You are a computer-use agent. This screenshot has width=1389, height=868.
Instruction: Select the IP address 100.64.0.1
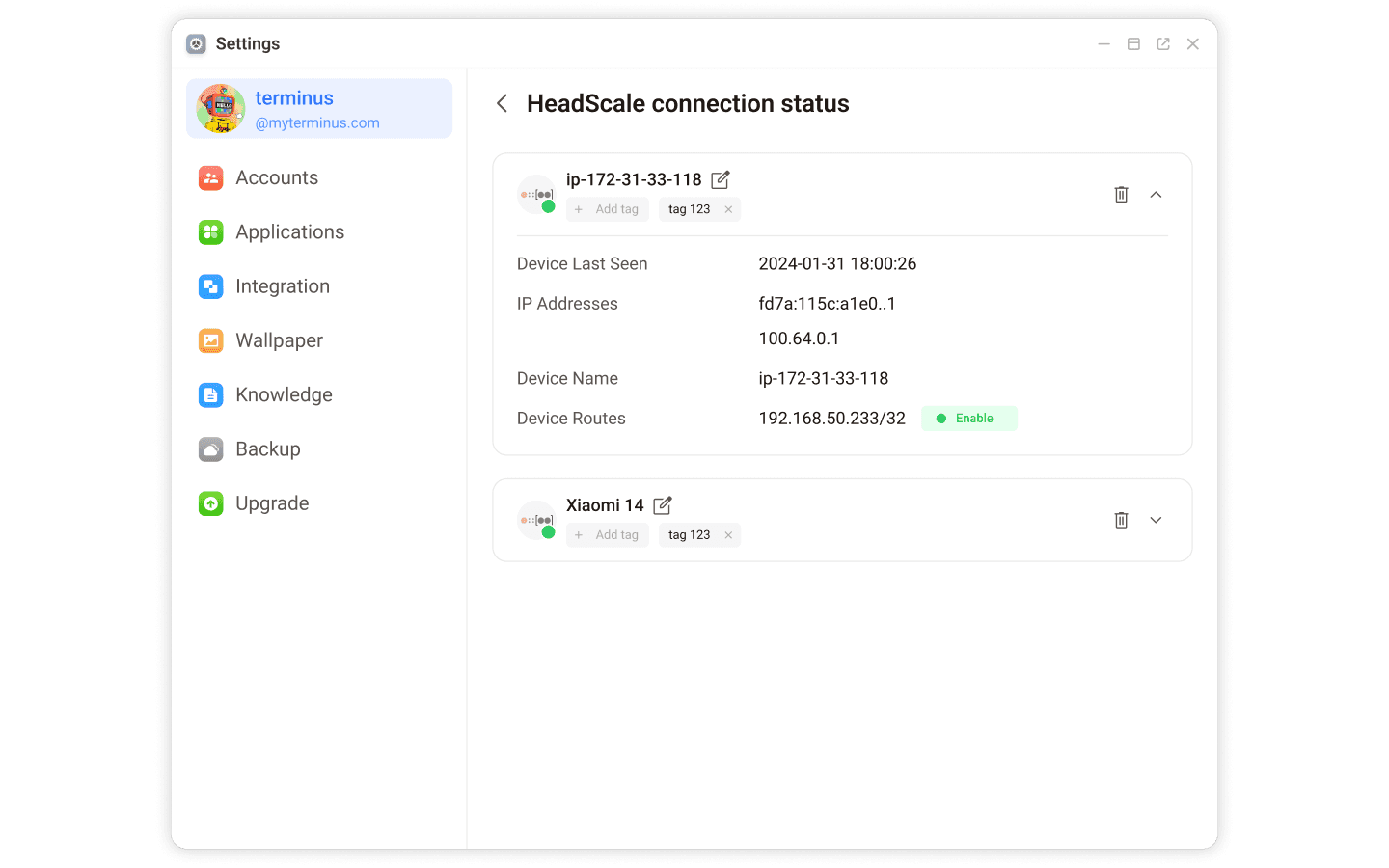click(799, 339)
